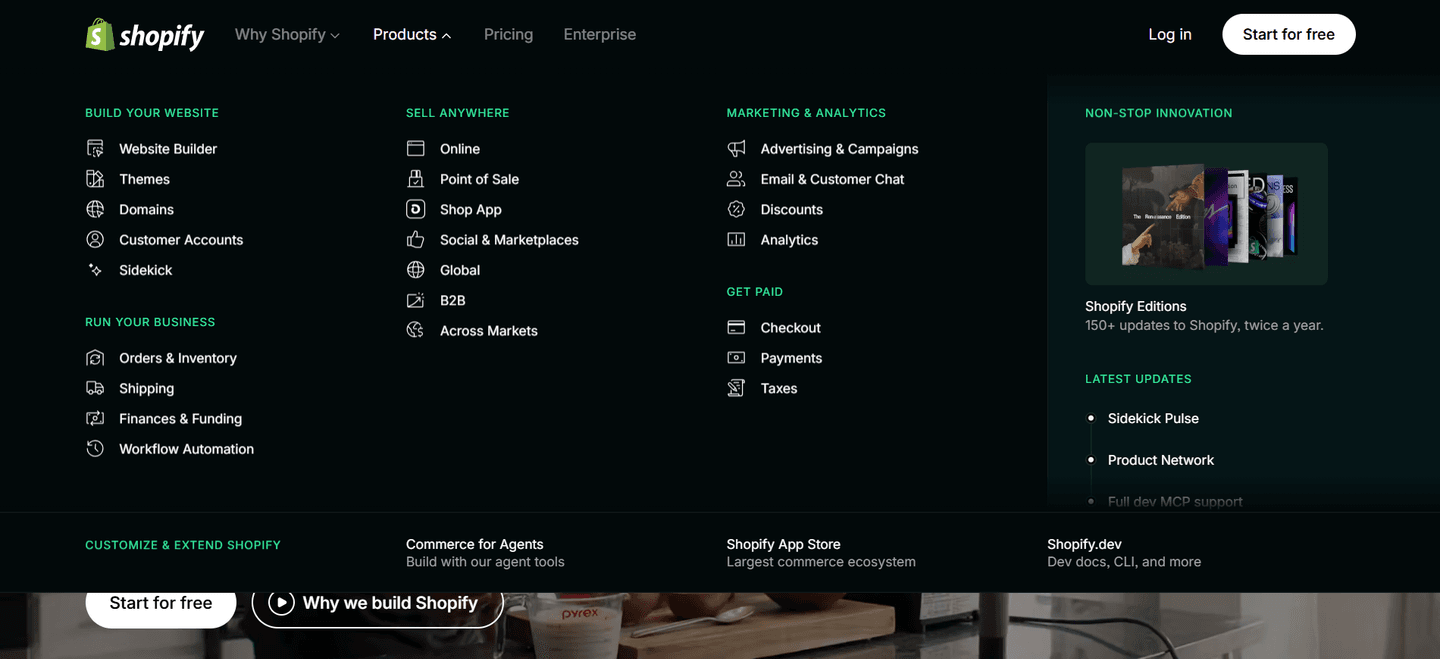
Task: Click the Point of Sale icon
Action: click(x=416, y=179)
